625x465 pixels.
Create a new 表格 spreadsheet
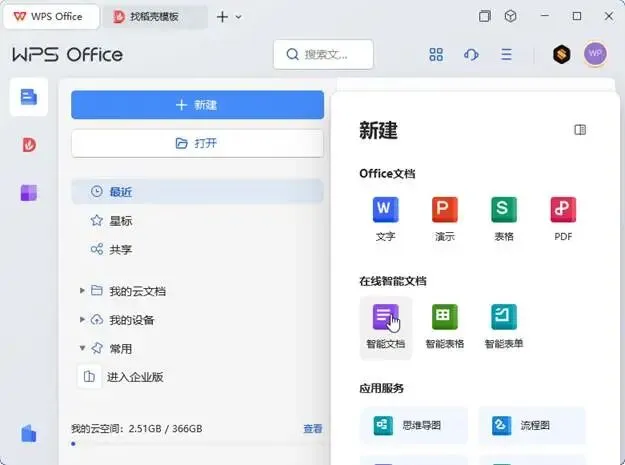click(x=504, y=219)
